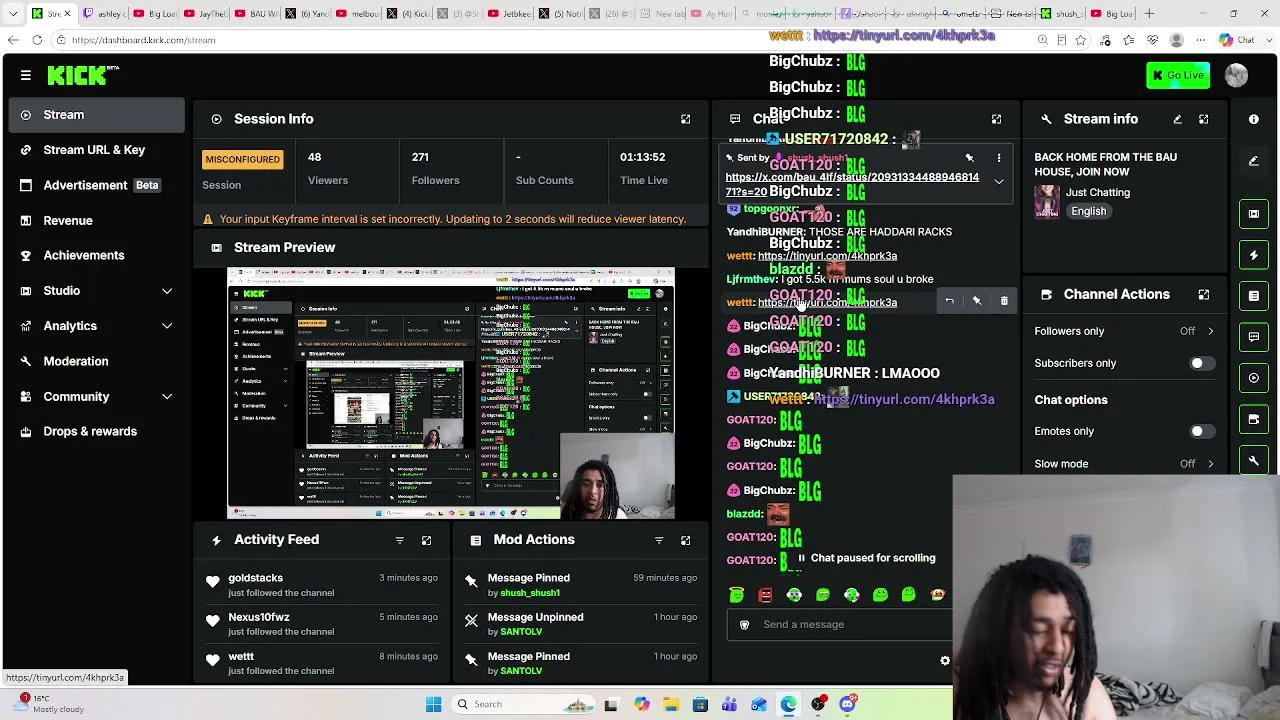This screenshot has width=1280, height=720.
Task: Open the Moderation page
Action: click(x=97, y=361)
